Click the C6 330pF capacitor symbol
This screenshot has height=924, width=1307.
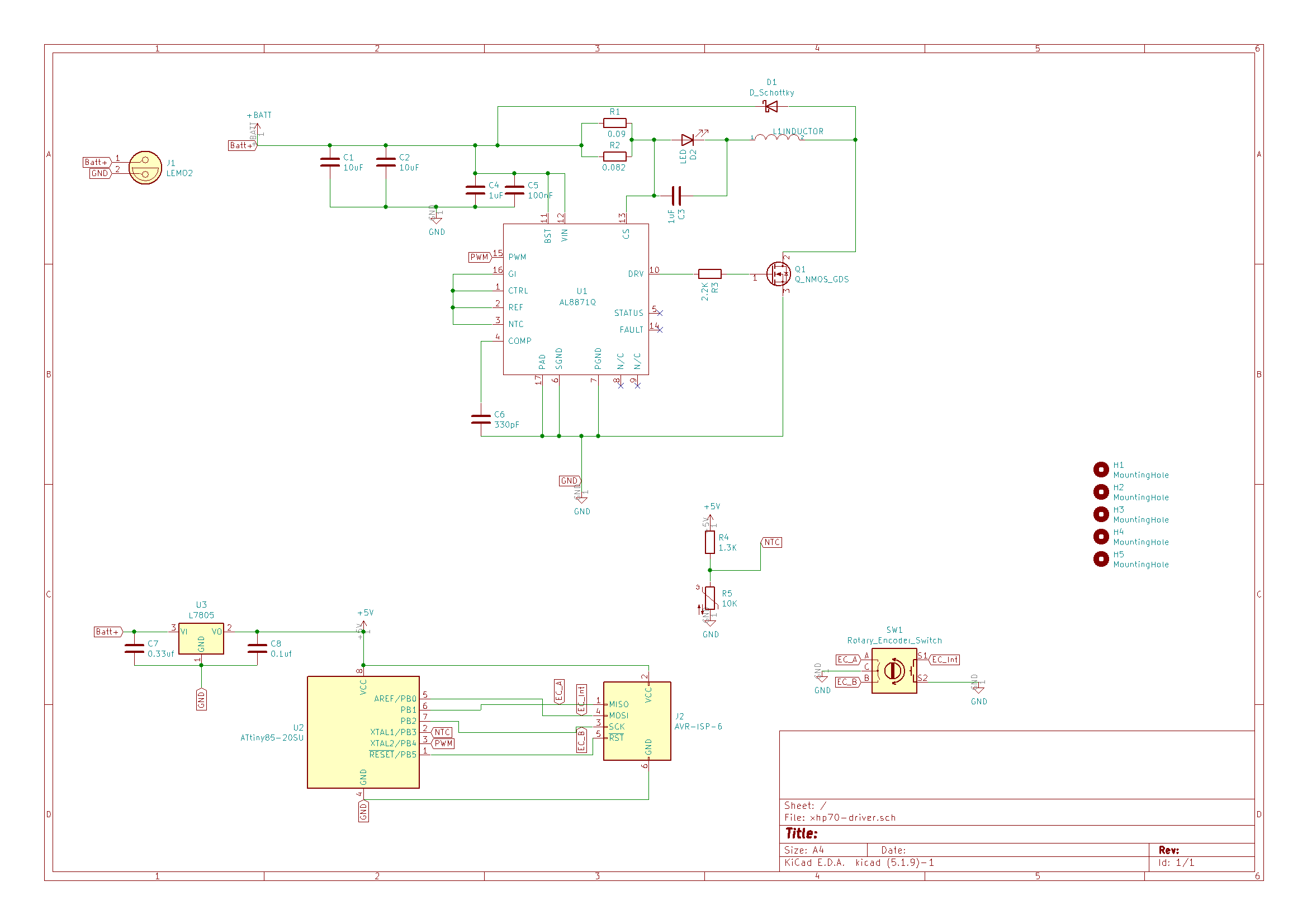tap(481, 420)
